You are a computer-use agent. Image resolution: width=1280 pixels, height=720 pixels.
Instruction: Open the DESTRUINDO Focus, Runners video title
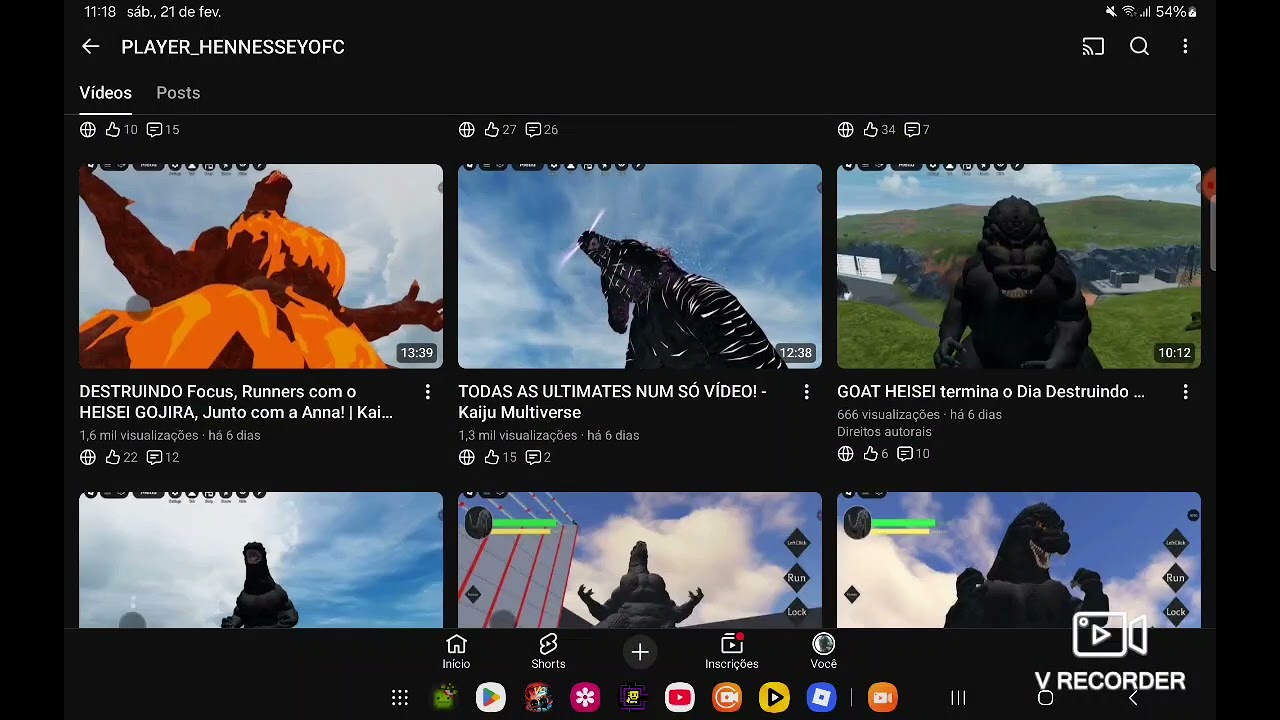236,402
